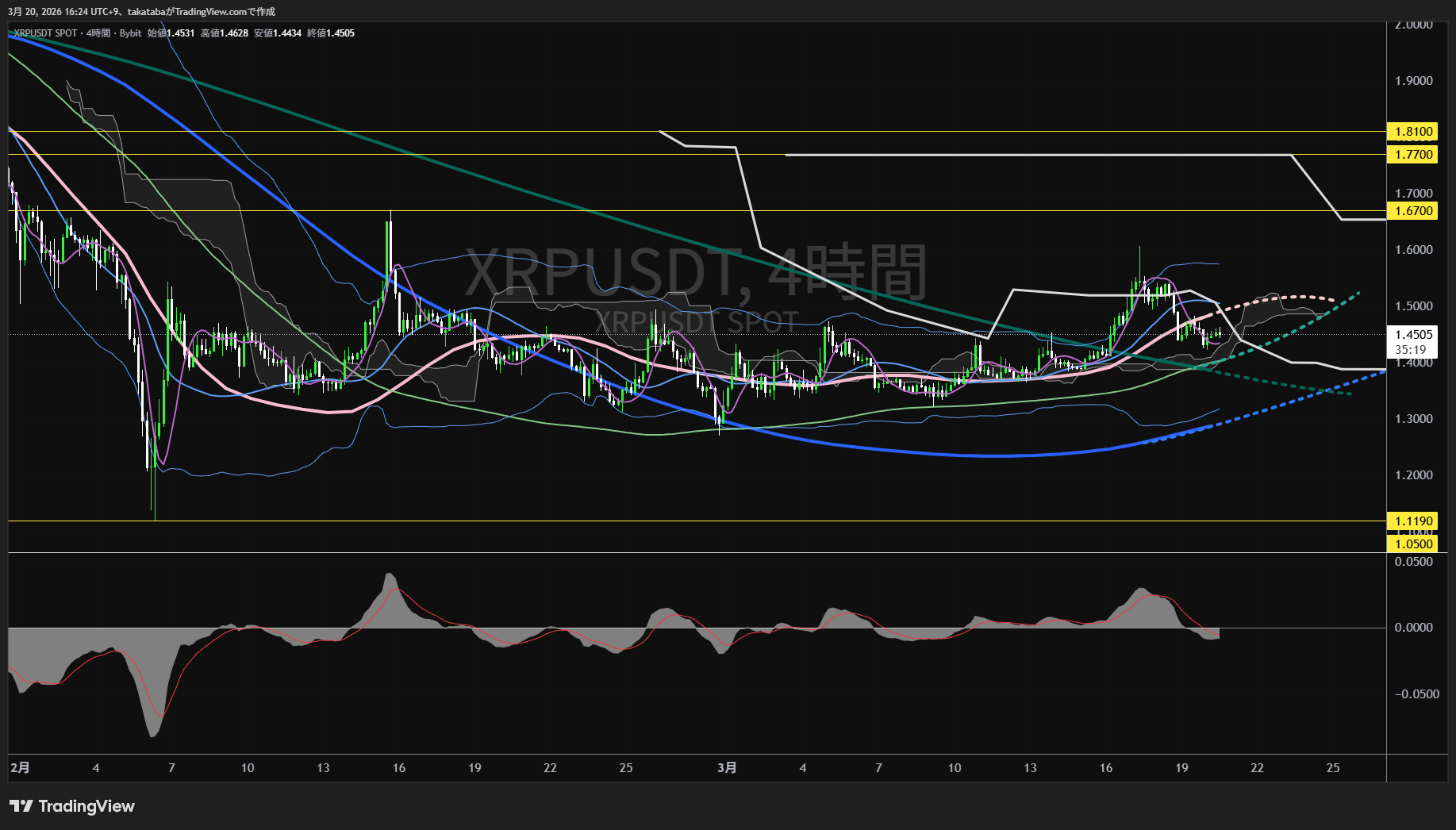The height and width of the screenshot is (830, 1456).
Task: Click the TradingView logo icon
Action: pos(21,806)
